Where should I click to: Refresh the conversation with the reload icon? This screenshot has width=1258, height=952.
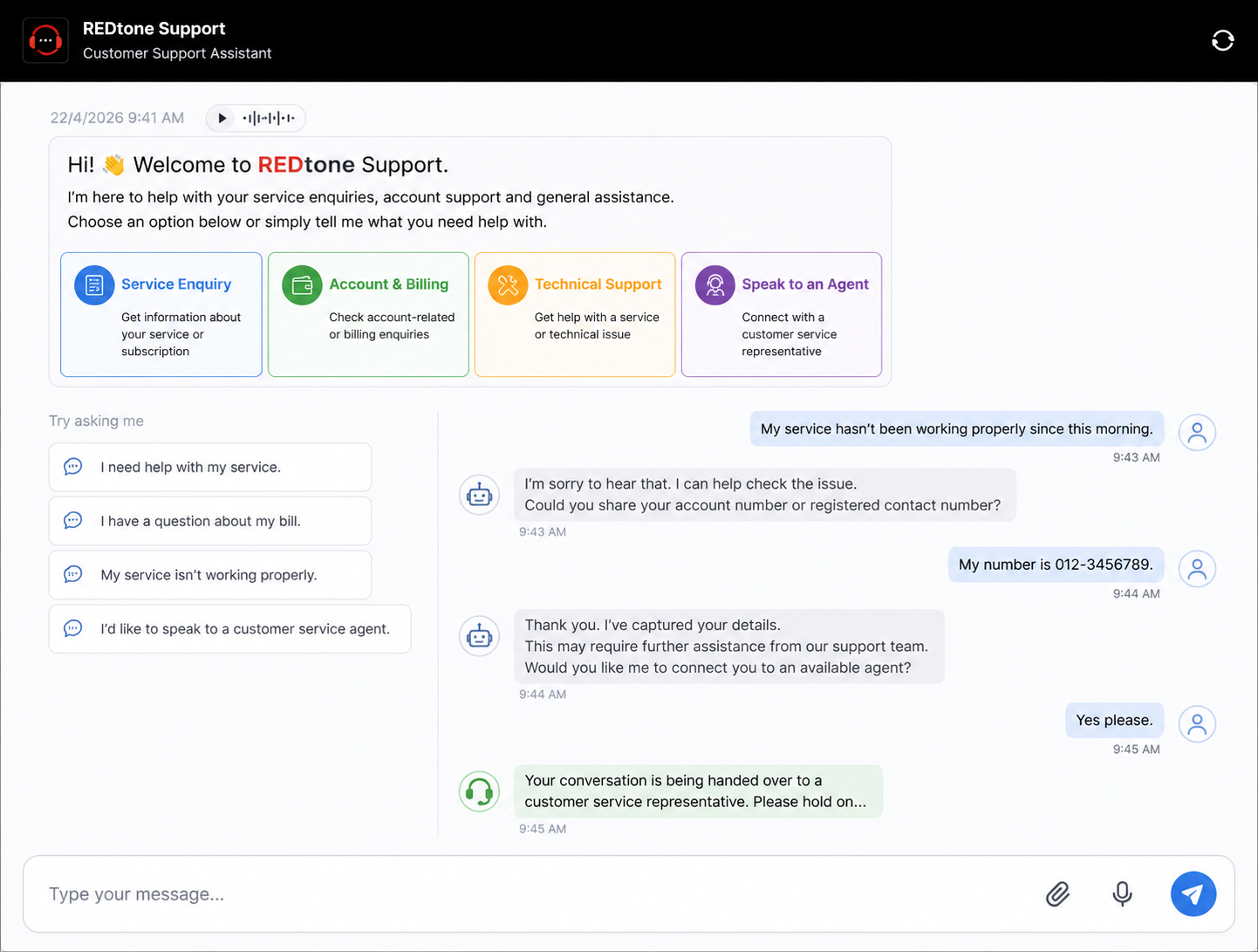[1222, 41]
